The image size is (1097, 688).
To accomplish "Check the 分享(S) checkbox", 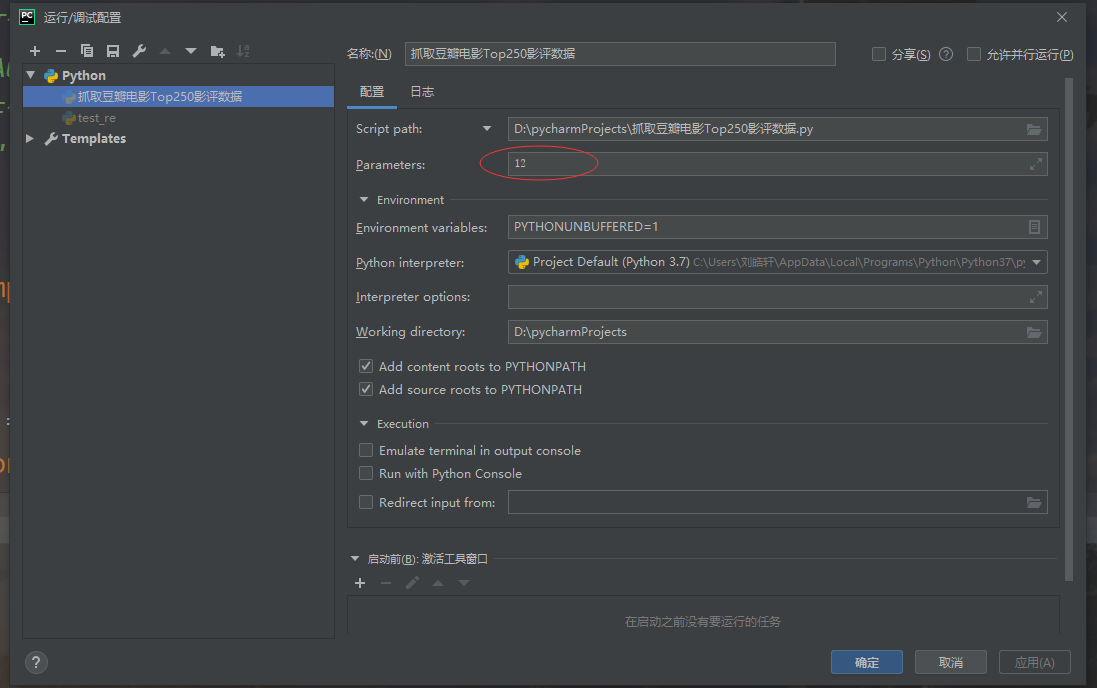I will click(878, 54).
